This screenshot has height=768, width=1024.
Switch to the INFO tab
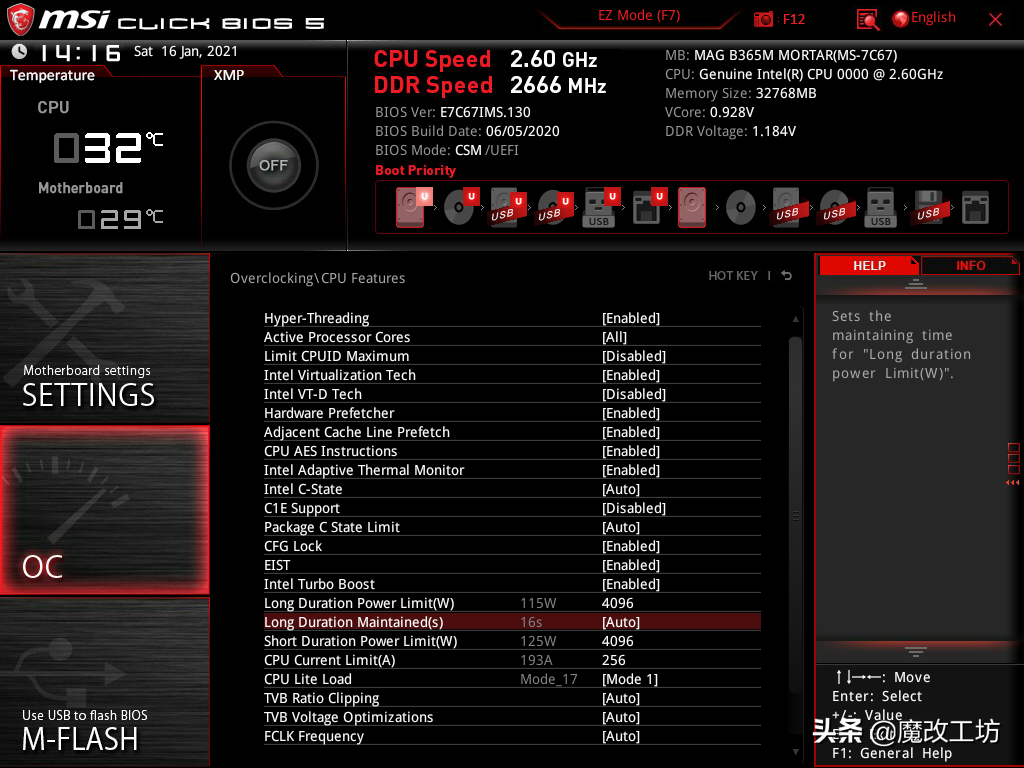970,265
